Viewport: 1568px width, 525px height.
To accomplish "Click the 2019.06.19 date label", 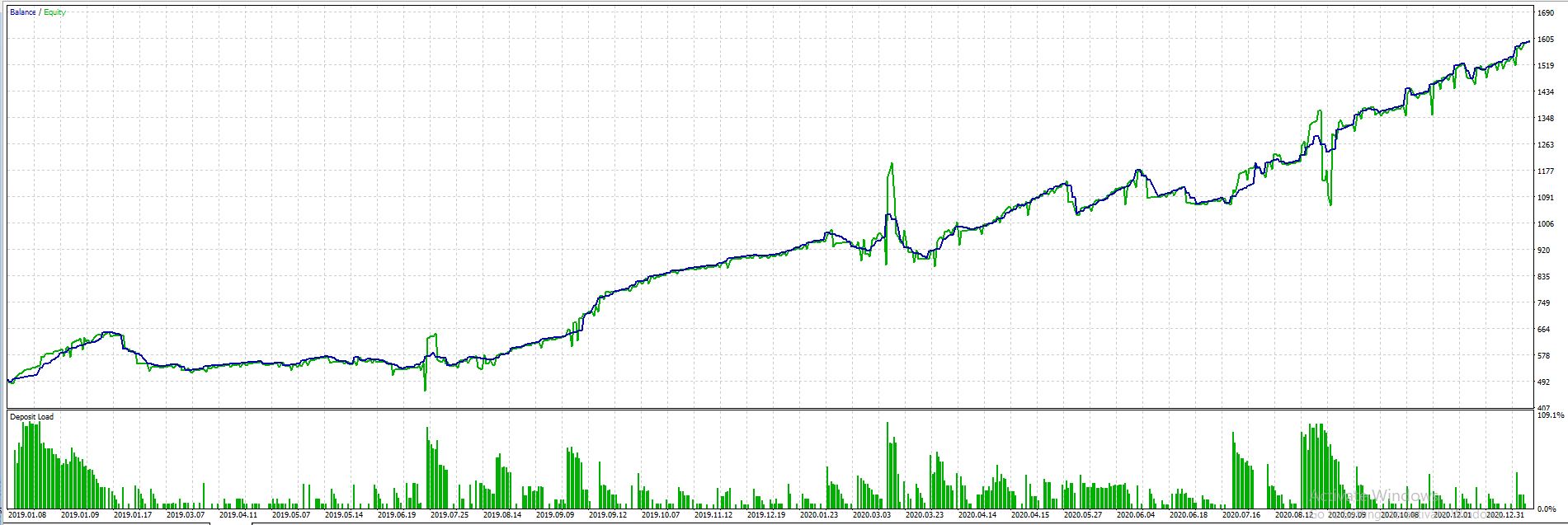I will pyautogui.click(x=396, y=515).
